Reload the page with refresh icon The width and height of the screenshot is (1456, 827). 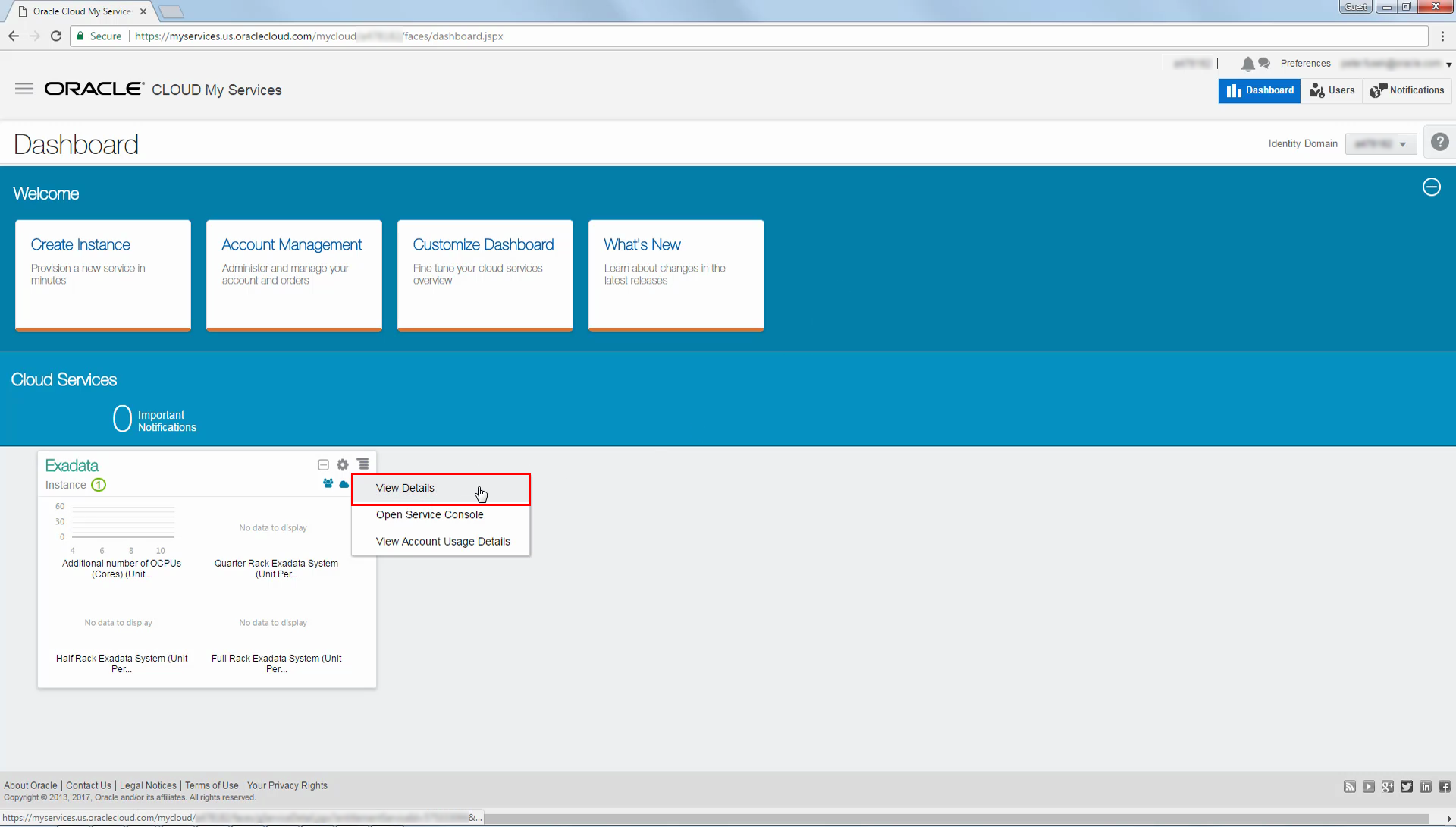click(x=56, y=36)
